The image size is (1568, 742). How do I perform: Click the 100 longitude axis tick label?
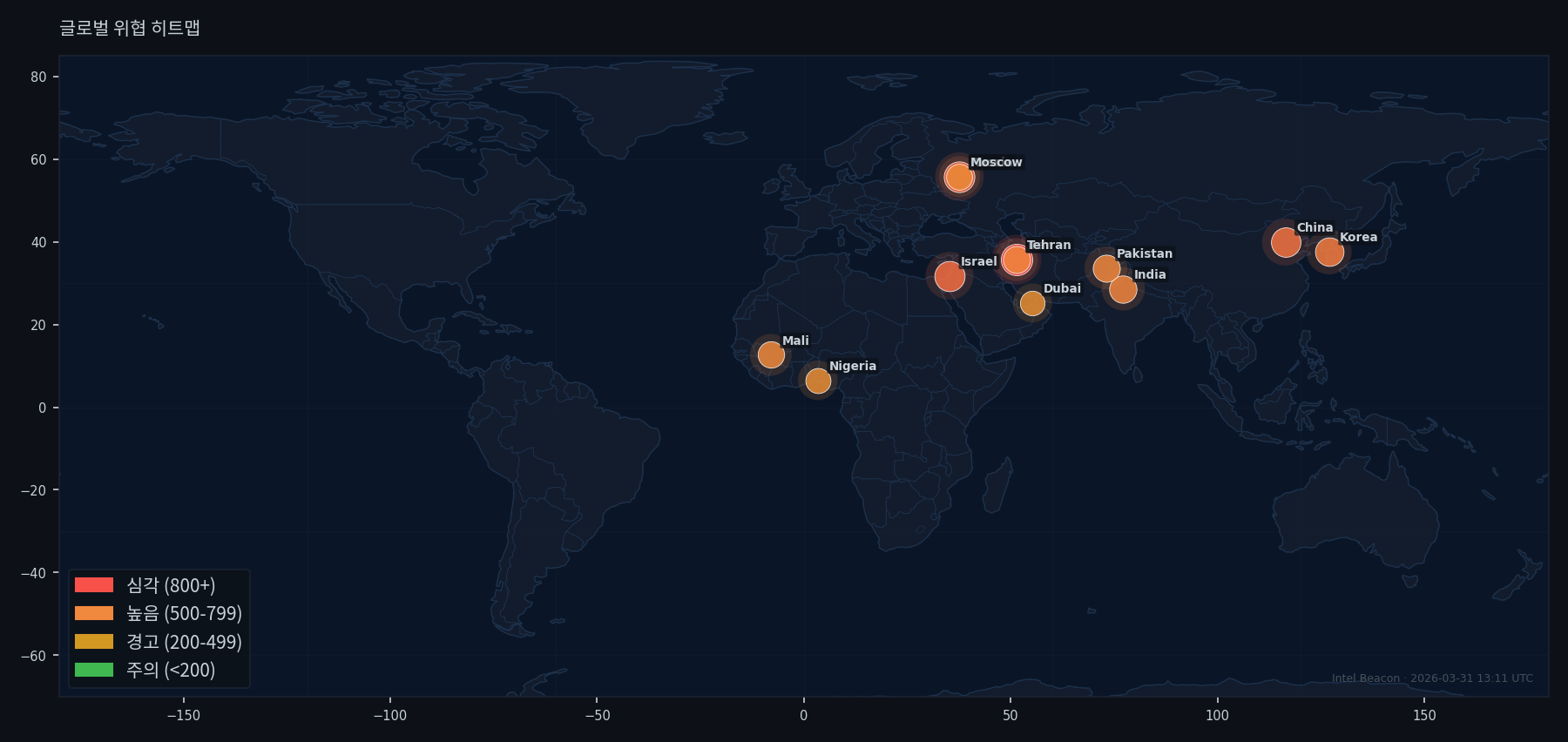[1217, 716]
